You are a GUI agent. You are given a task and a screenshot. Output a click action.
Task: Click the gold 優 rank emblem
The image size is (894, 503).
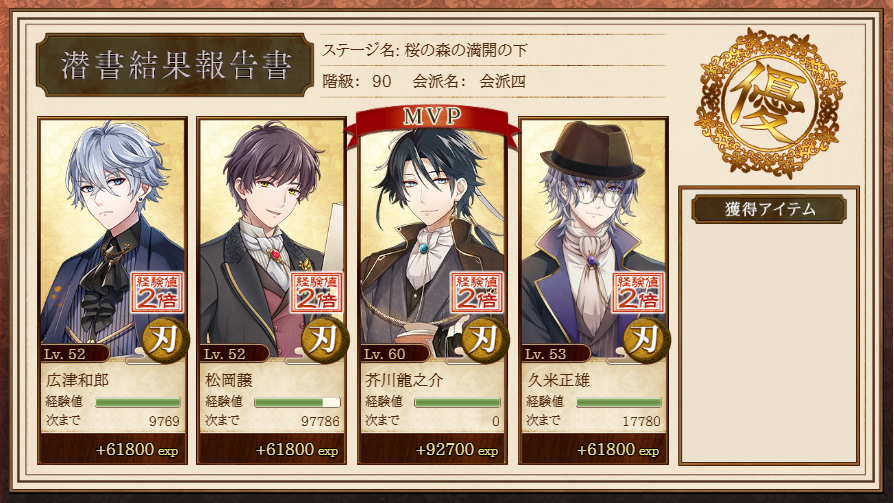769,103
